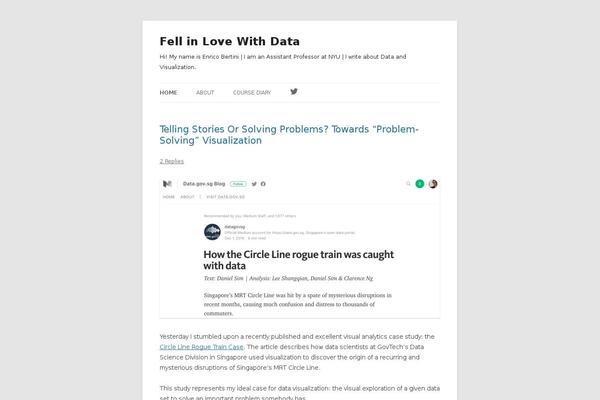Click VISIT DATA.GOV.SG in the embedded screenshot

pyautogui.click(x=225, y=197)
